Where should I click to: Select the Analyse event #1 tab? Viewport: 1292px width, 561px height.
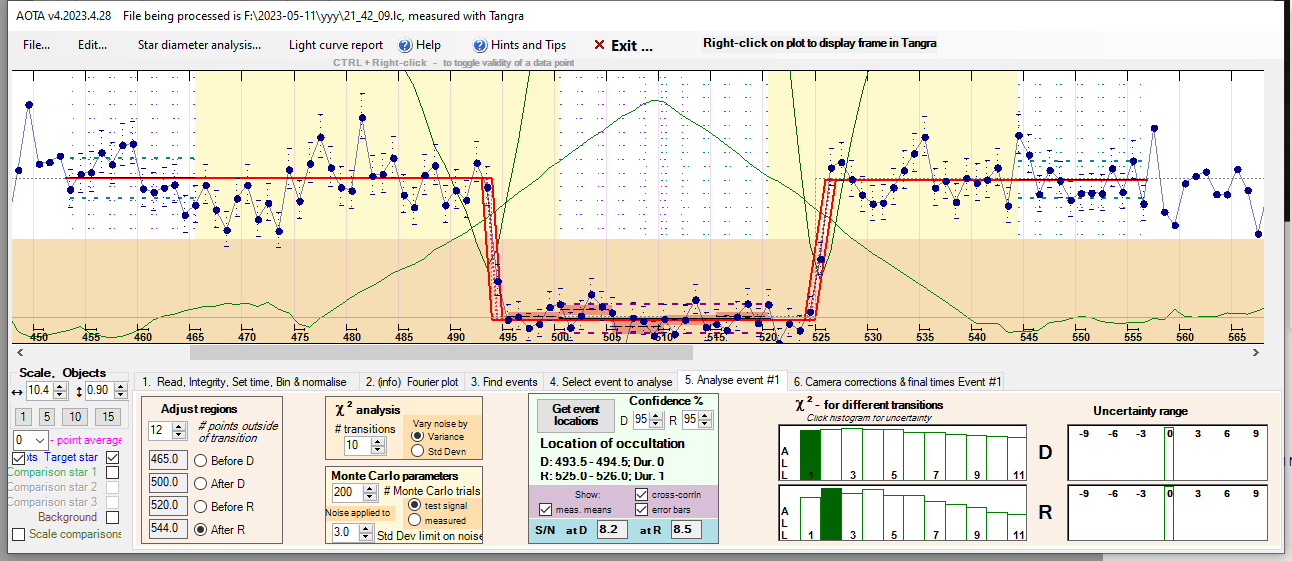point(732,380)
